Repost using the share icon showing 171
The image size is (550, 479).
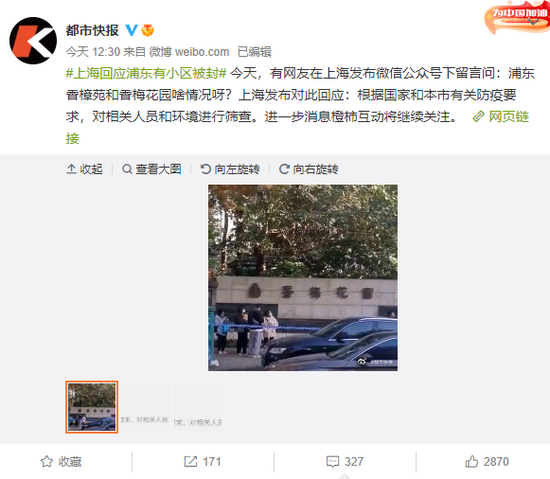pos(202,461)
